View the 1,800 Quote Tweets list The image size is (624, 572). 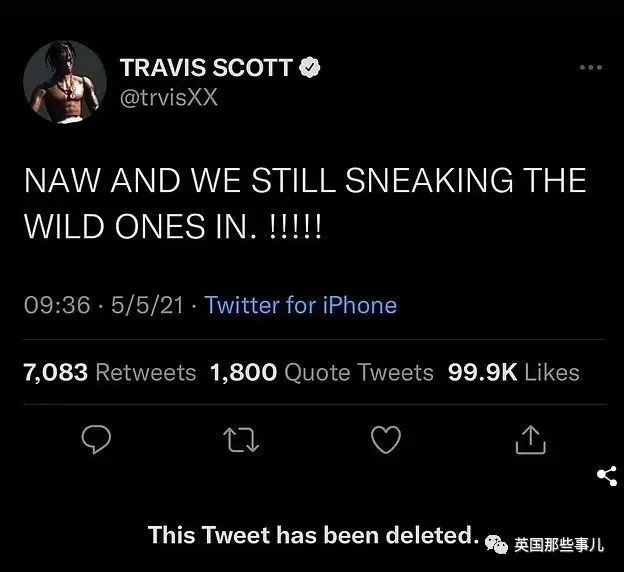pos(322,373)
